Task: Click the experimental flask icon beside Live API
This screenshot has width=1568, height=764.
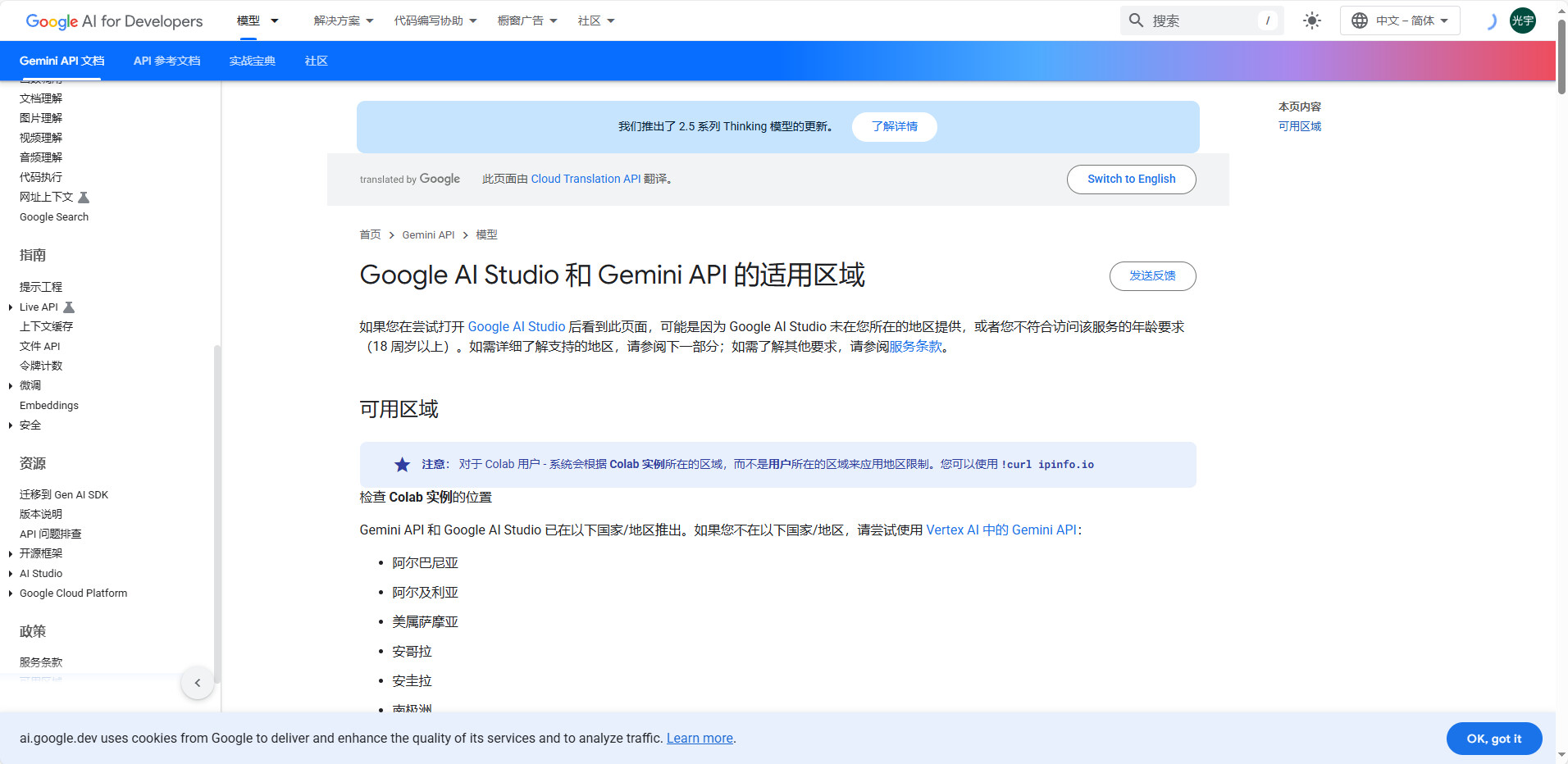Action: [x=69, y=307]
